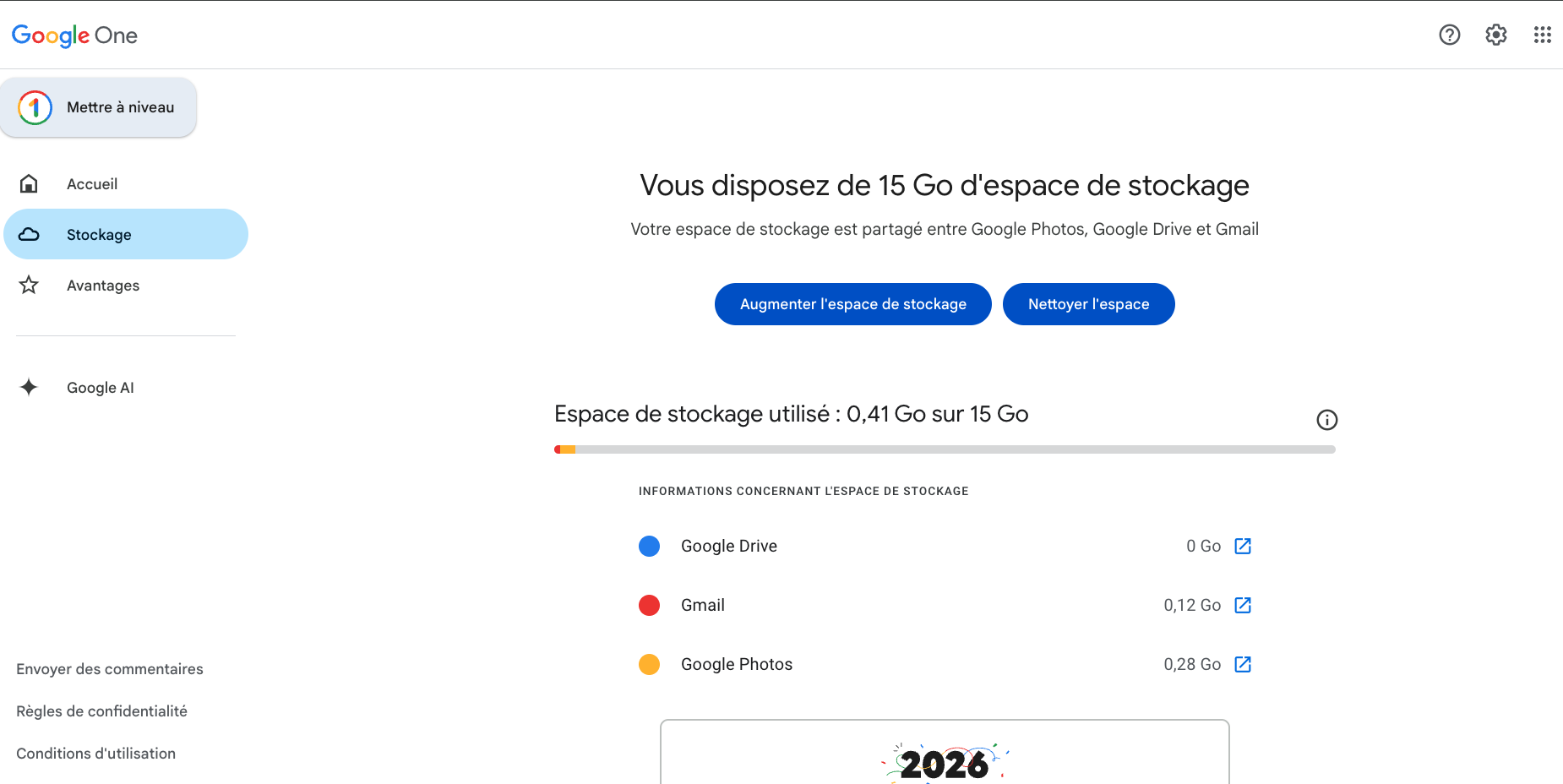Image resolution: width=1563 pixels, height=784 pixels.
Task: Open Envoyer des commentaires link
Action: pos(110,669)
